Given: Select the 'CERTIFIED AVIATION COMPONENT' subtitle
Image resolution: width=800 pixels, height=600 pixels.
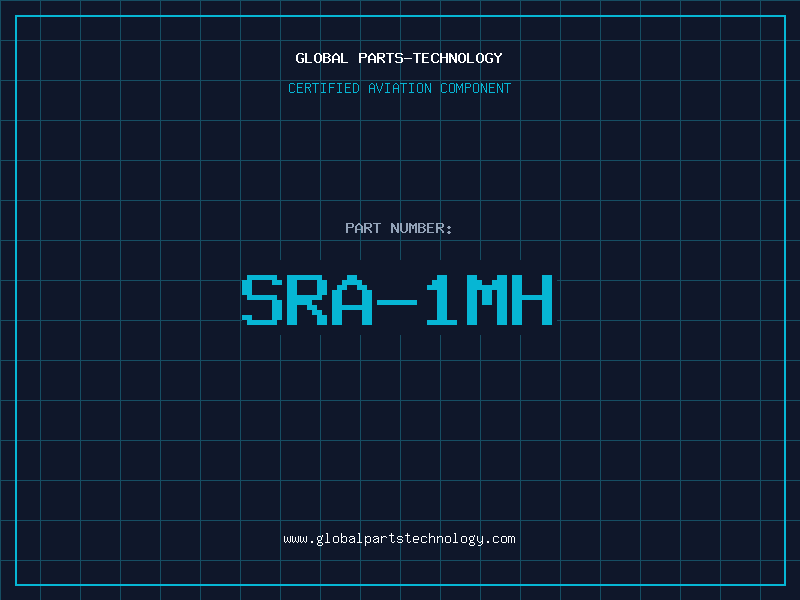Looking at the screenshot, I should 399,88.
